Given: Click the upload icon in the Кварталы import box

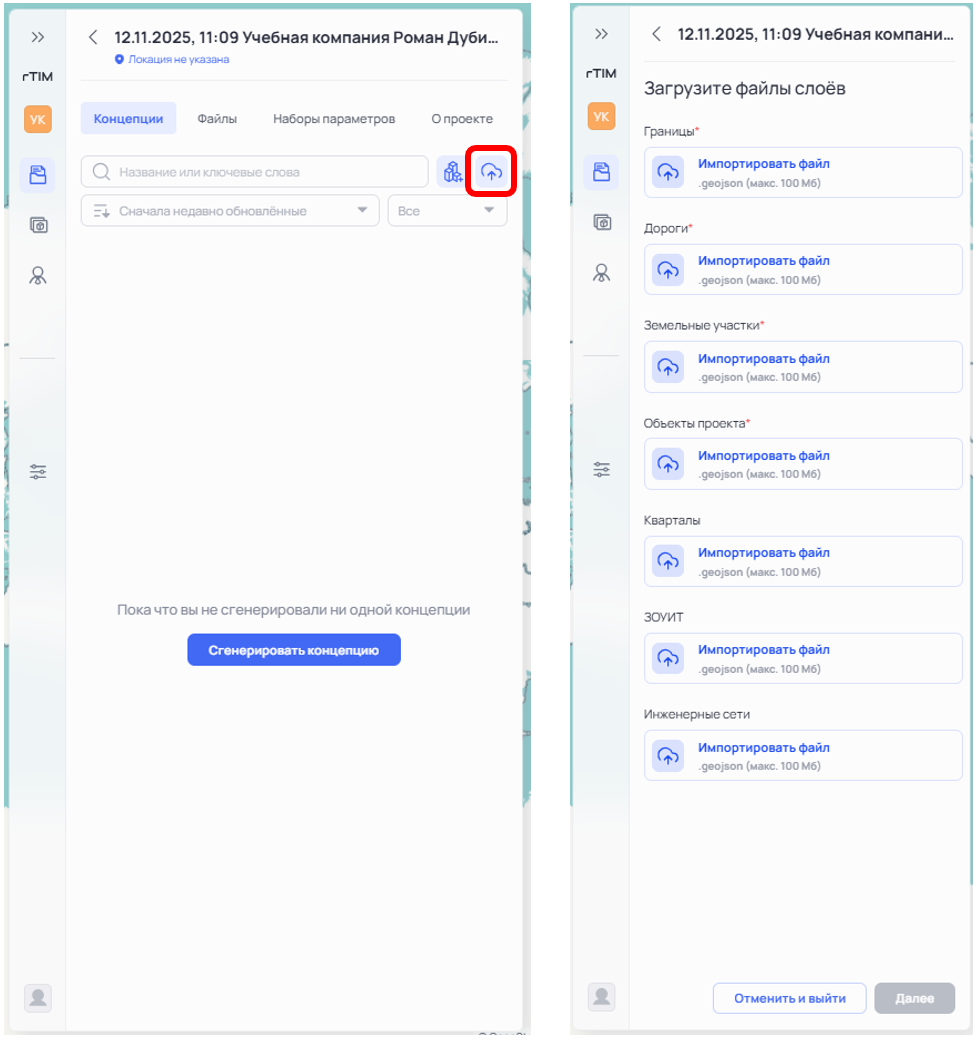Looking at the screenshot, I should coord(668,561).
